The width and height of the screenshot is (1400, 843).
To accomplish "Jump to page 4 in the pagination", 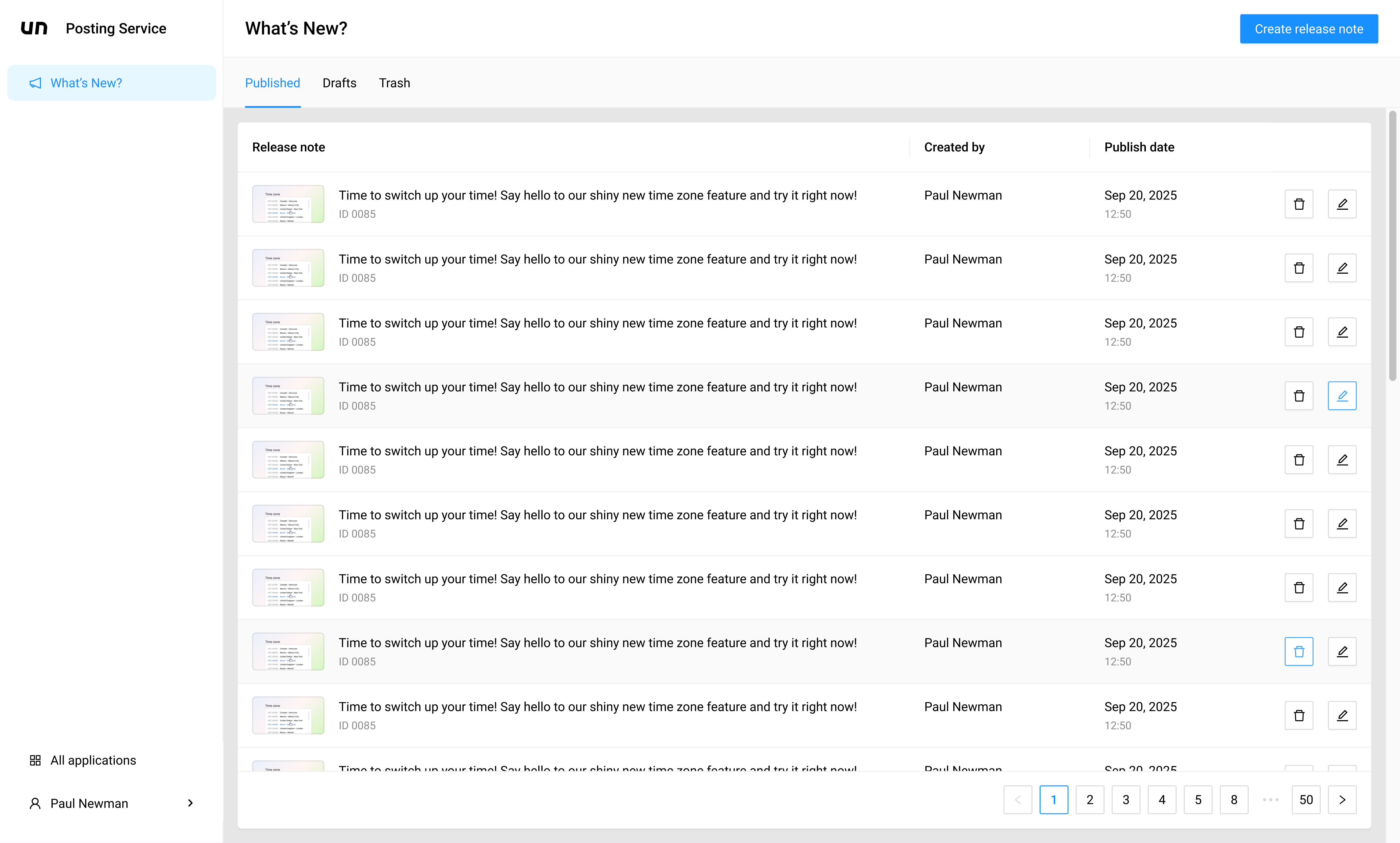I will [x=1162, y=799].
